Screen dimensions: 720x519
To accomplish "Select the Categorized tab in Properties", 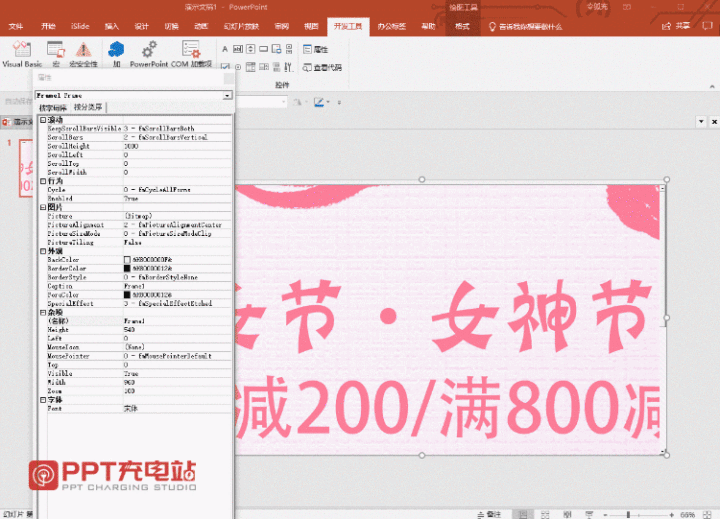I will 88,107.
